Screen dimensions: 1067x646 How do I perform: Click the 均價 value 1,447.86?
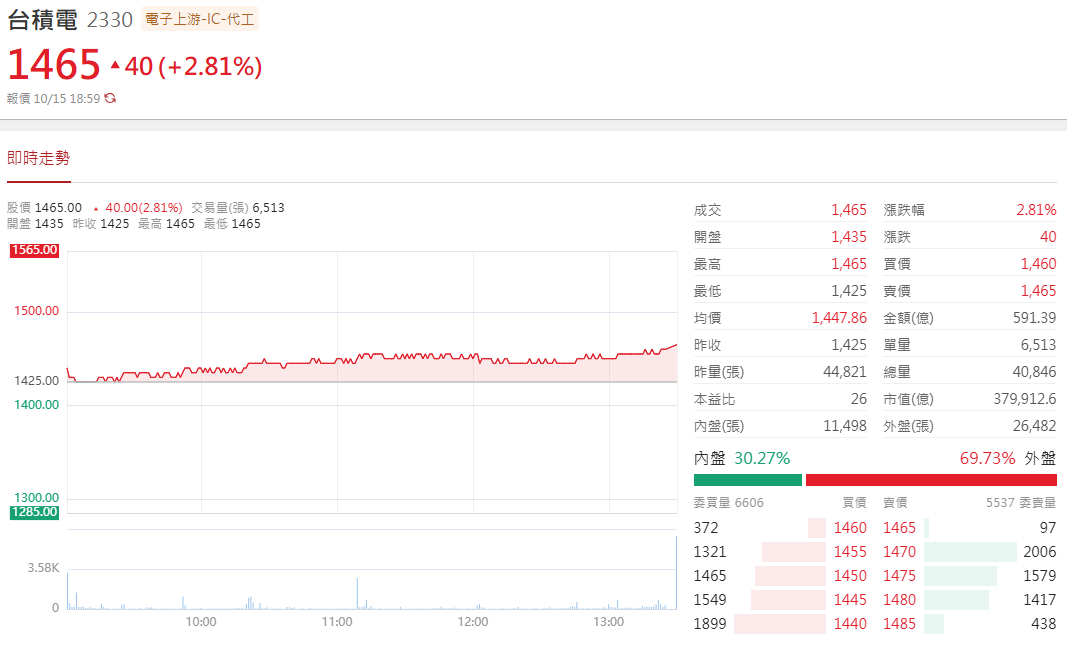pos(839,318)
